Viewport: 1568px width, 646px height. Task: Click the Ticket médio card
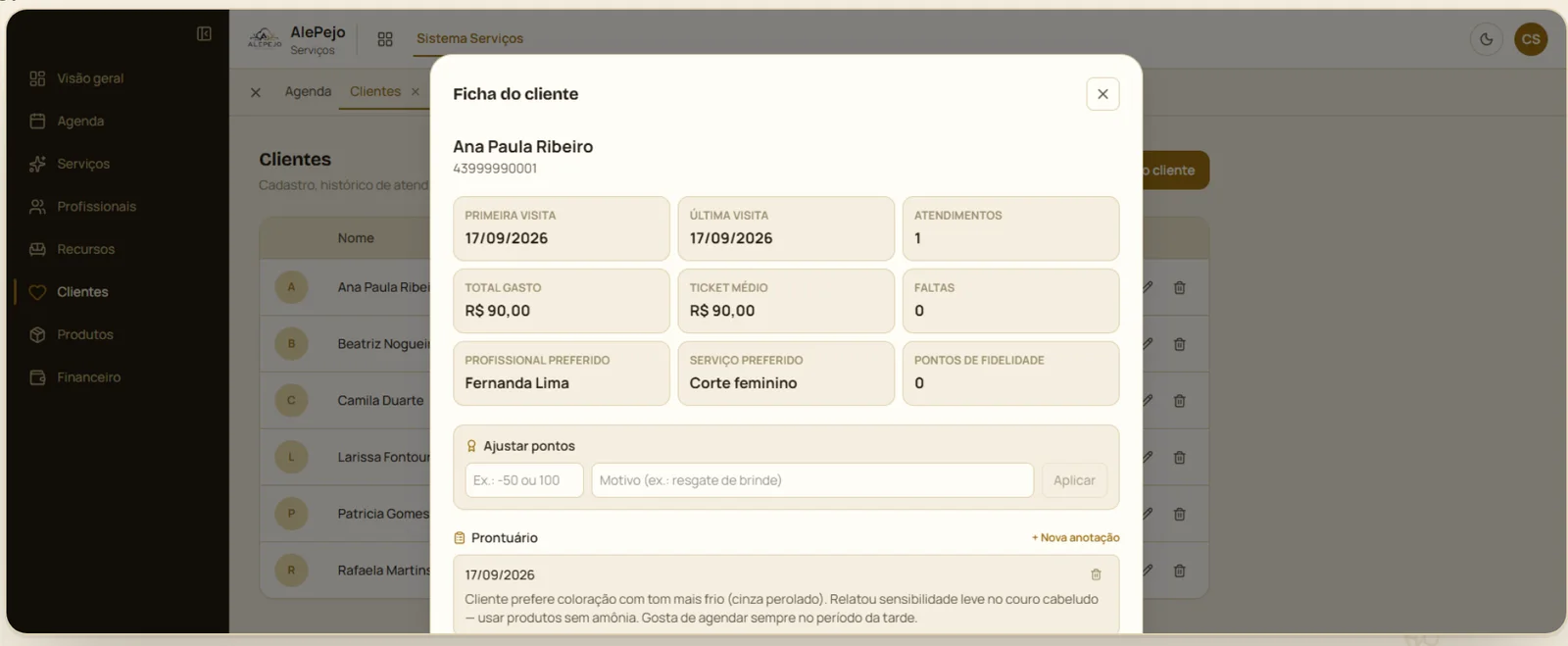tap(786, 301)
